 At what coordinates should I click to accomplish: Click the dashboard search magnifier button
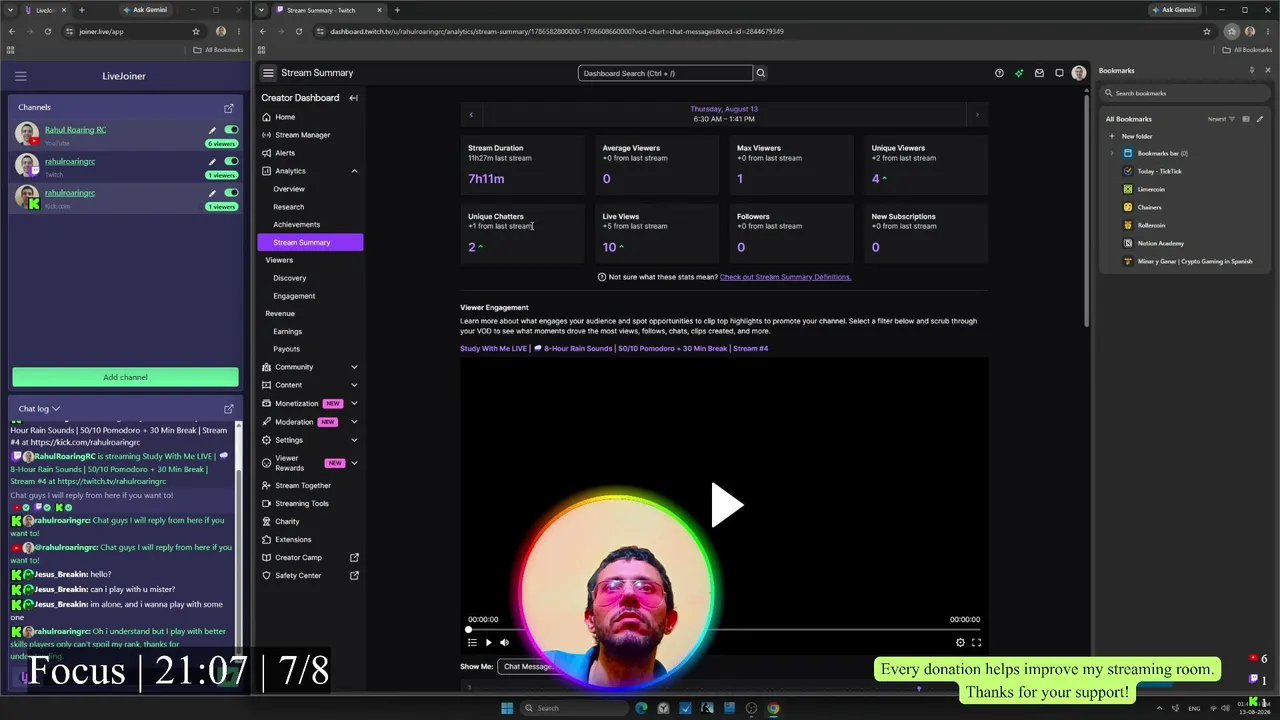point(760,73)
